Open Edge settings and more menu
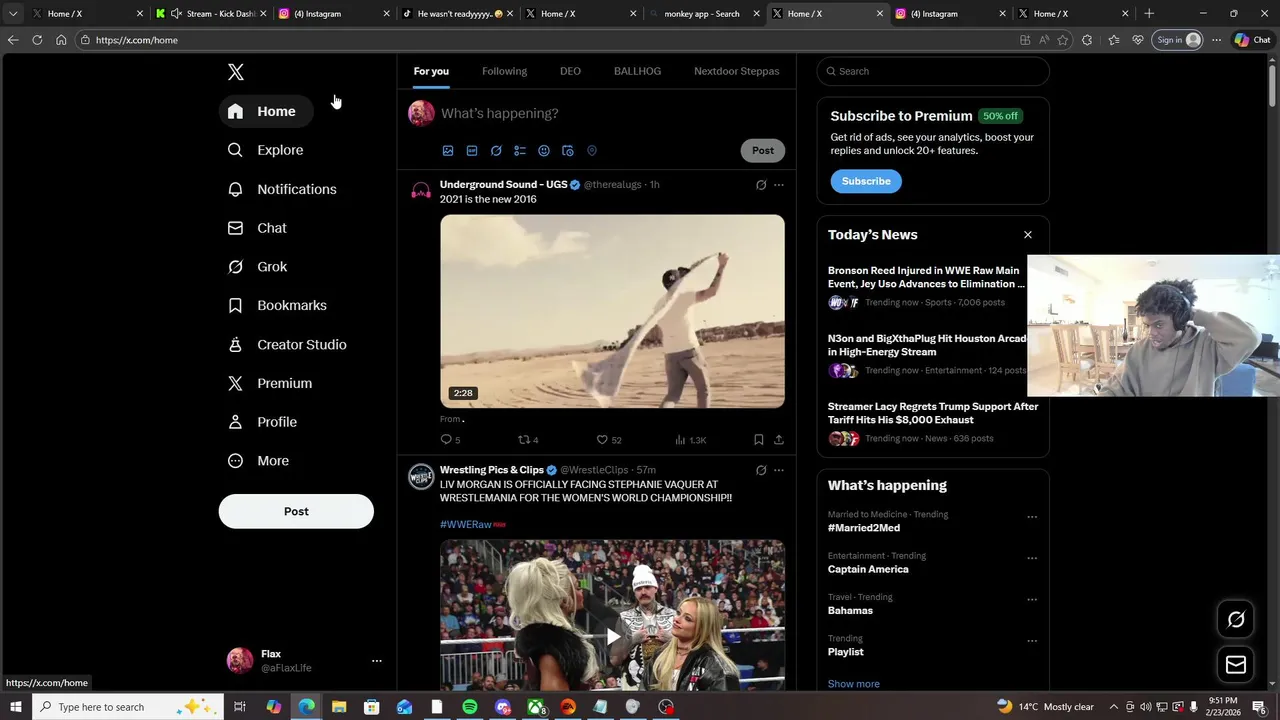 [x=1216, y=40]
